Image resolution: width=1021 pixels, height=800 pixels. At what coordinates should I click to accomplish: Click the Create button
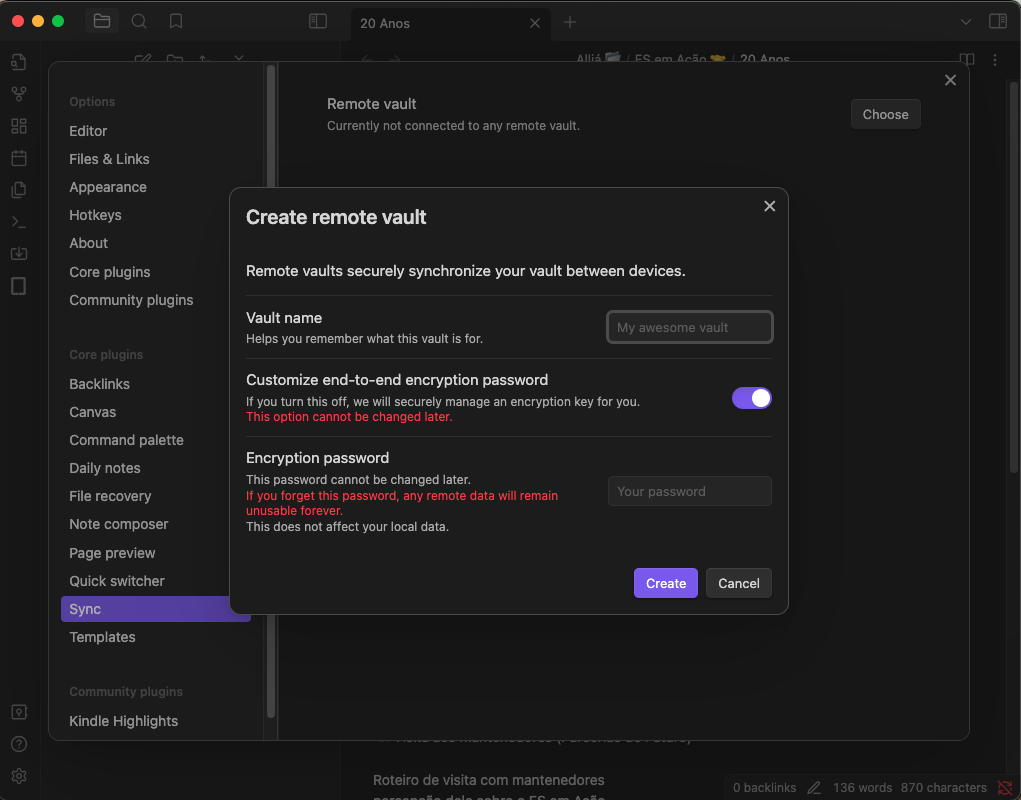click(665, 582)
